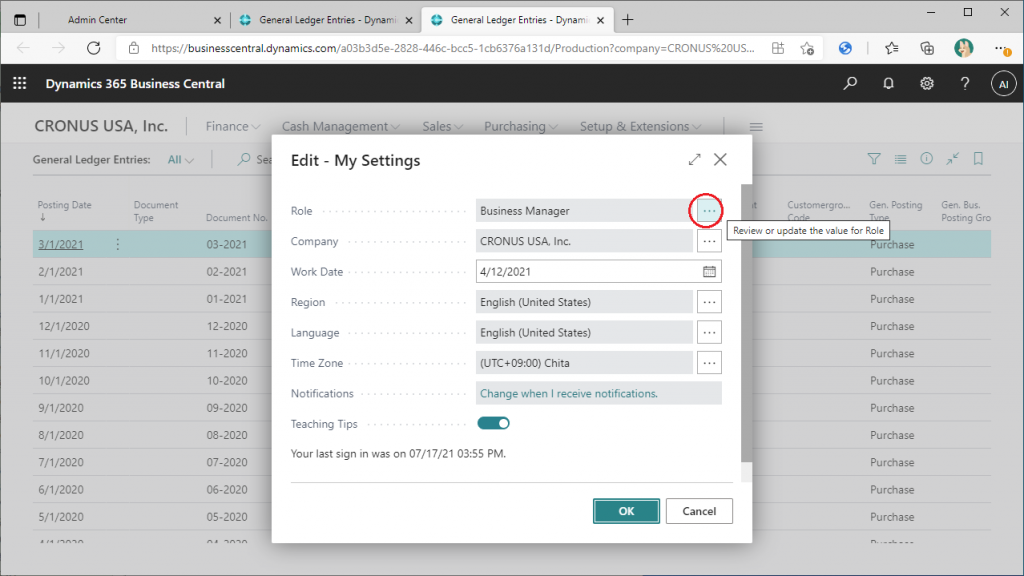The height and width of the screenshot is (576, 1024).
Task: Select the 2/1/2021 posting date cell
Action: (x=61, y=272)
